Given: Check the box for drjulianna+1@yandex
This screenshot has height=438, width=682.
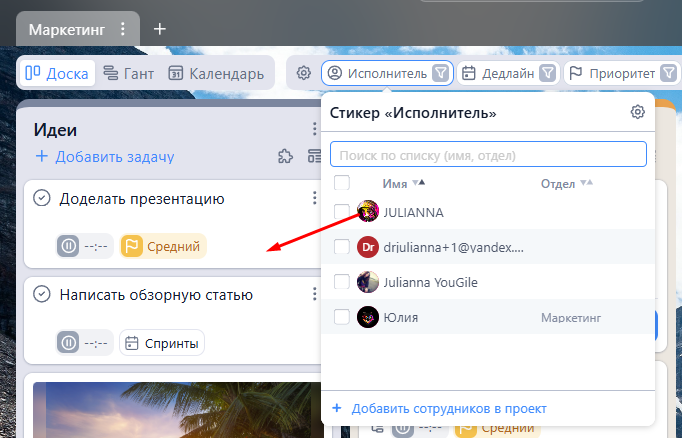Looking at the screenshot, I should point(342,247).
